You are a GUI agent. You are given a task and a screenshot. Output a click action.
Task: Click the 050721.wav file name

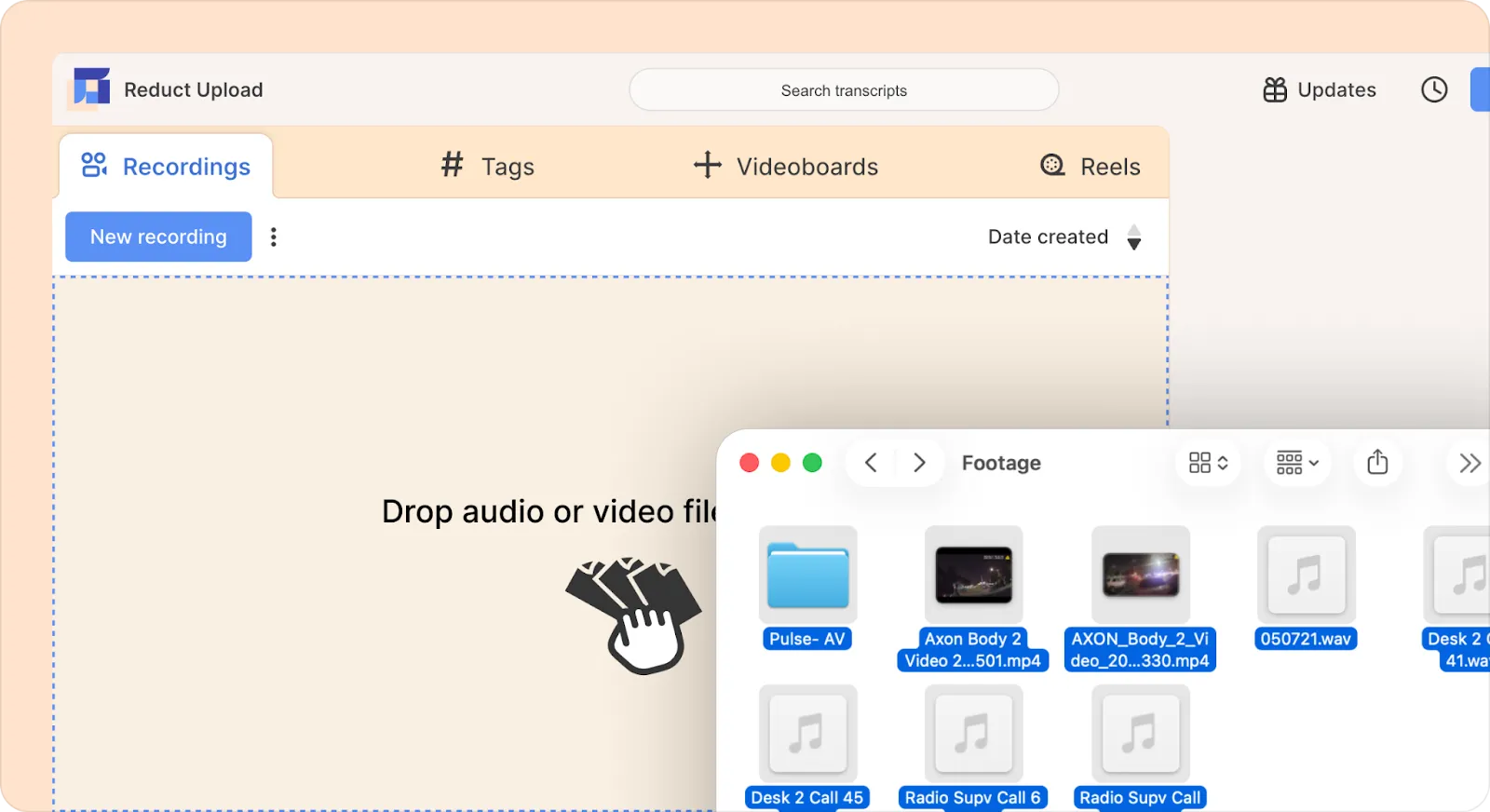(x=1306, y=639)
